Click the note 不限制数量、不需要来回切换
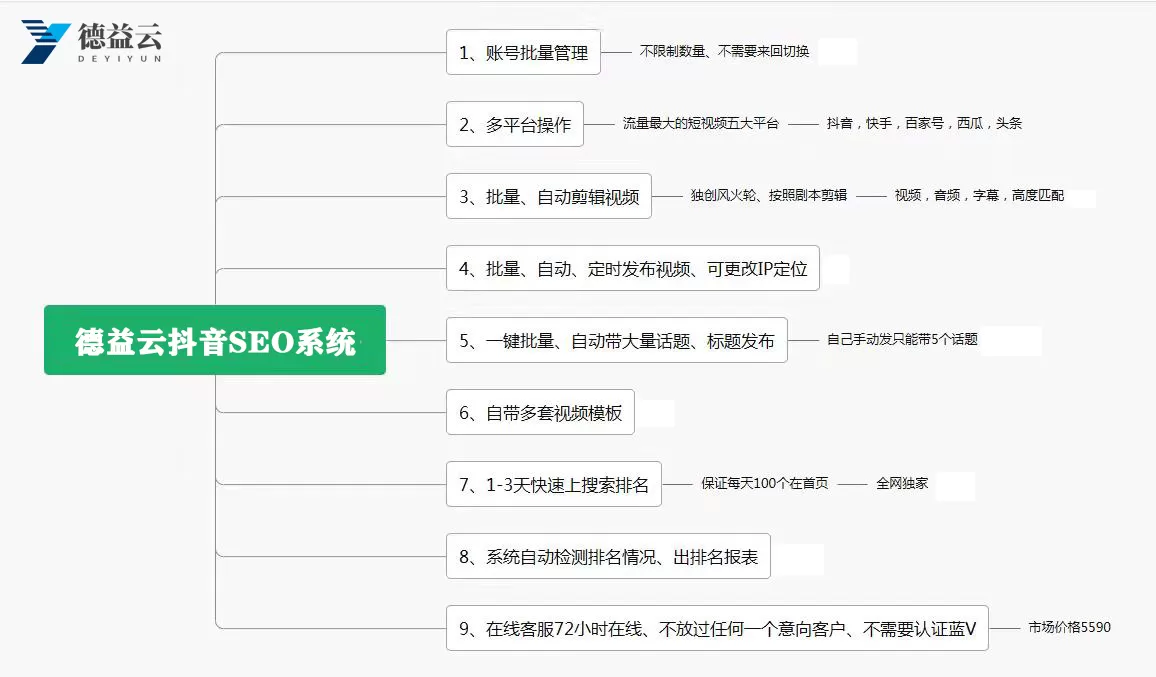Image resolution: width=1156 pixels, height=677 pixels. tap(724, 51)
